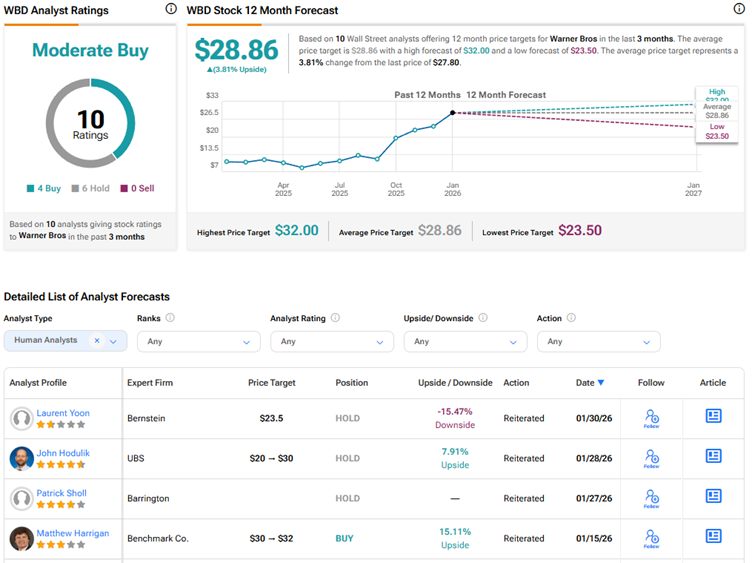Screen dimensions: 752x563
Task: Click John Hodulik's profile photo
Action: 21,458
